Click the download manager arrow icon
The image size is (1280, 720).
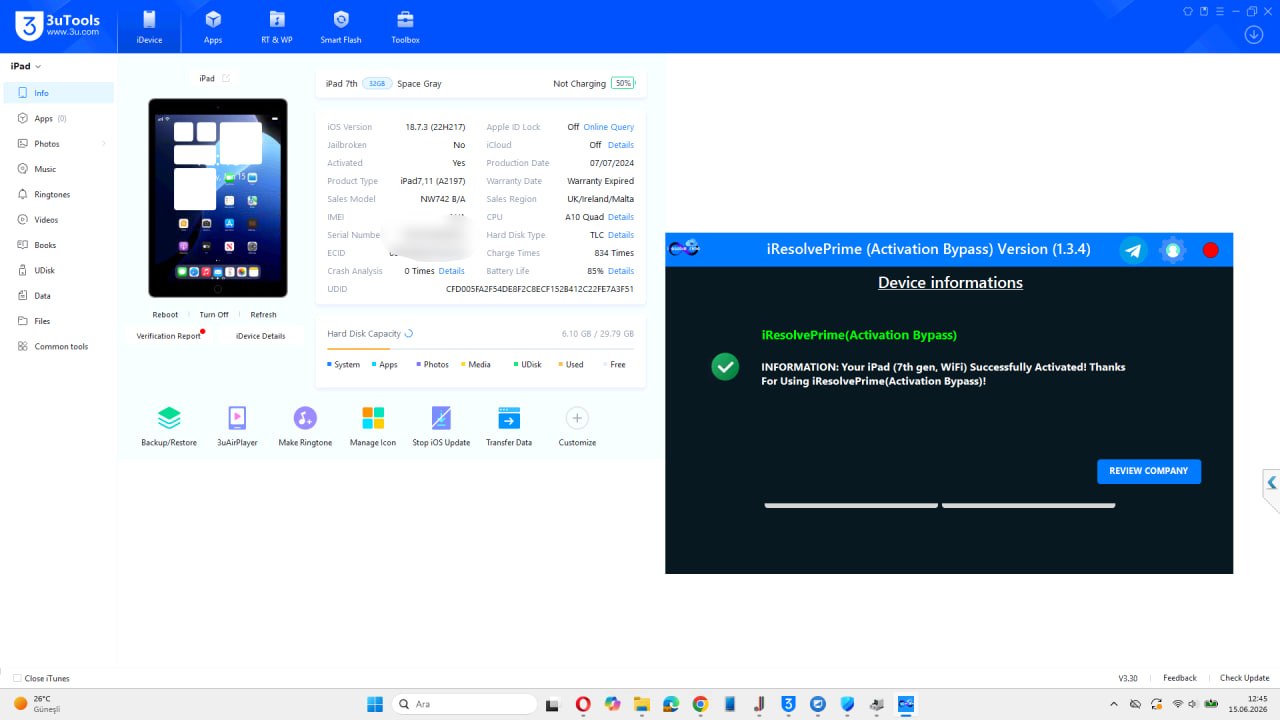coord(1254,34)
